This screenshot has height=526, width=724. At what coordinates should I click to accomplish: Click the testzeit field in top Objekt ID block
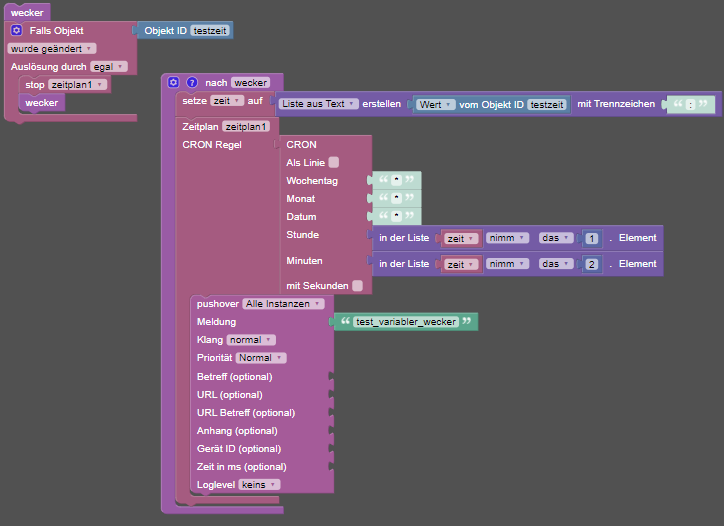(x=210, y=30)
